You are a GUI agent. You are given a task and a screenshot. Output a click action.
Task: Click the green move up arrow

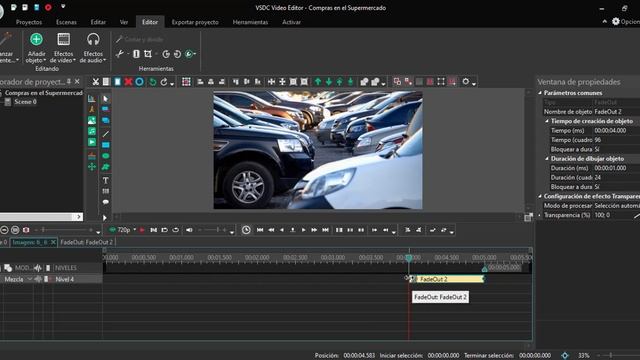(318, 82)
